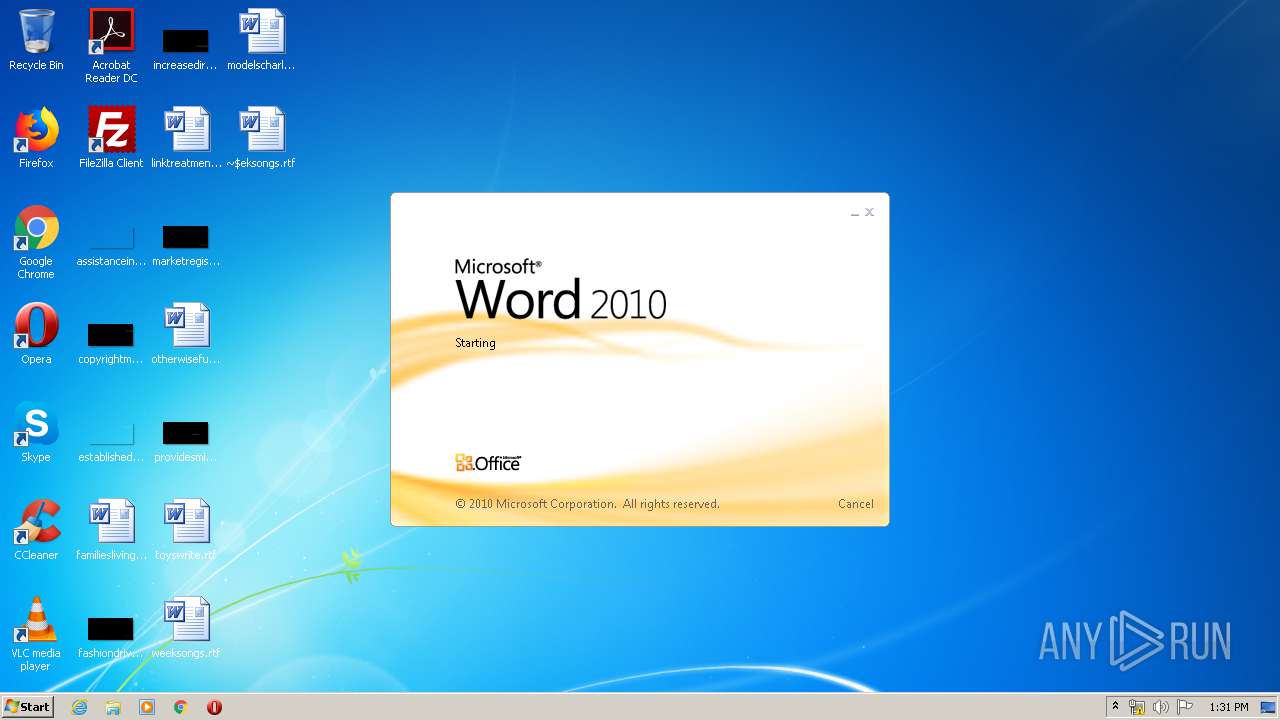Viewport: 1280px width, 720px height.
Task: Open the Recycle Bin desktop icon
Action: 36,40
